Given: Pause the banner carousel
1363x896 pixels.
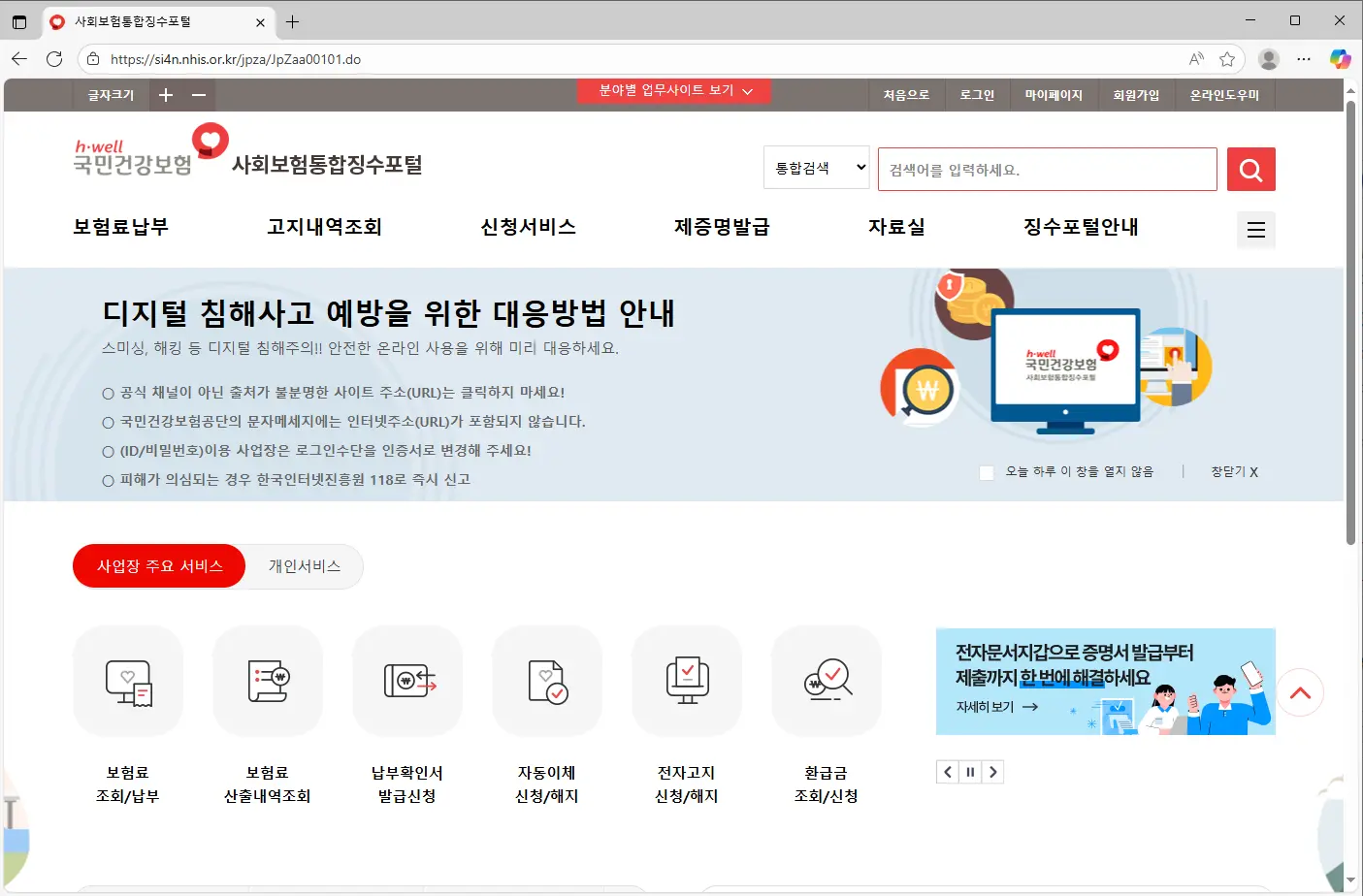Looking at the screenshot, I should click(x=970, y=771).
